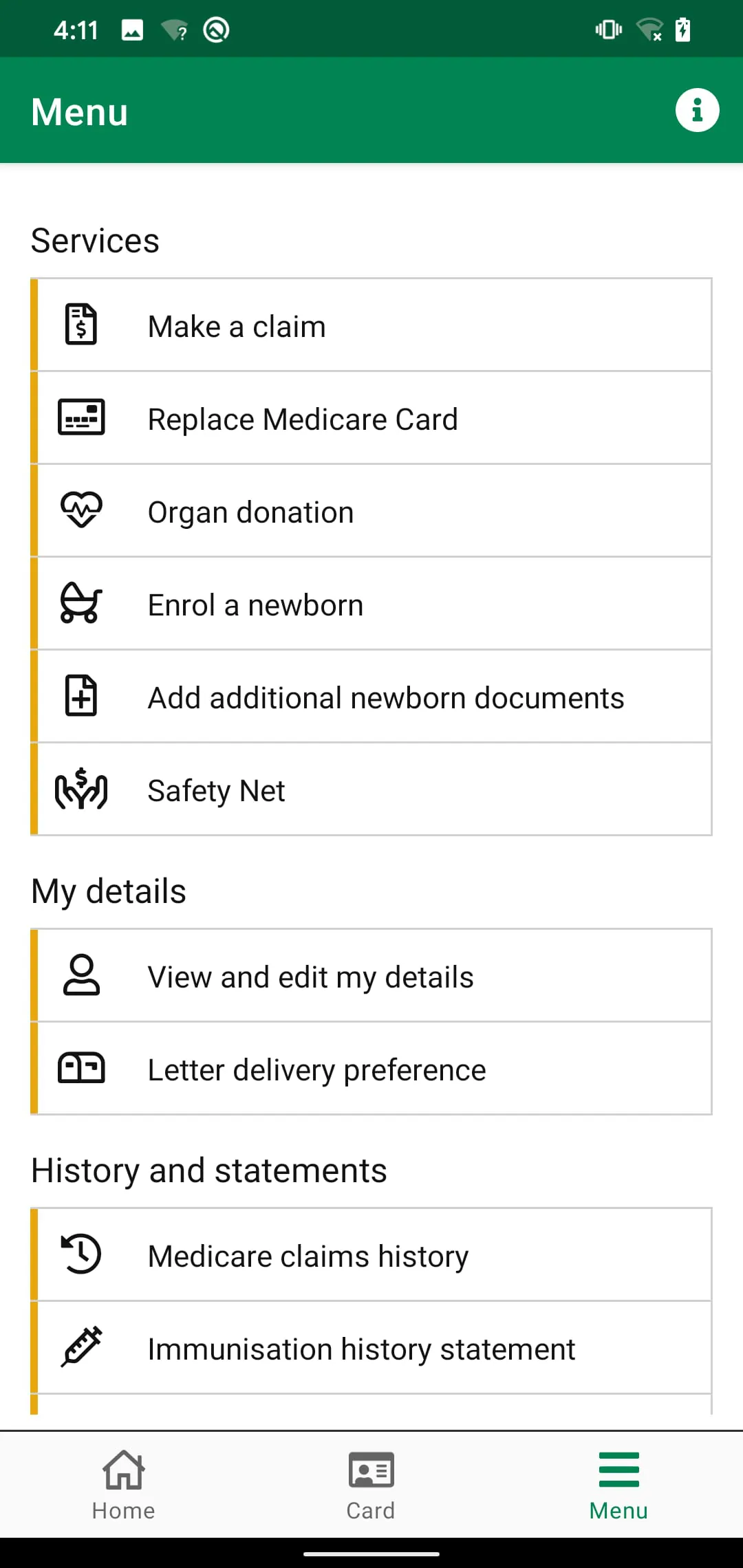The height and width of the screenshot is (1568, 743).
Task: Click the Enrol a newborn pram icon
Action: [x=81, y=603]
